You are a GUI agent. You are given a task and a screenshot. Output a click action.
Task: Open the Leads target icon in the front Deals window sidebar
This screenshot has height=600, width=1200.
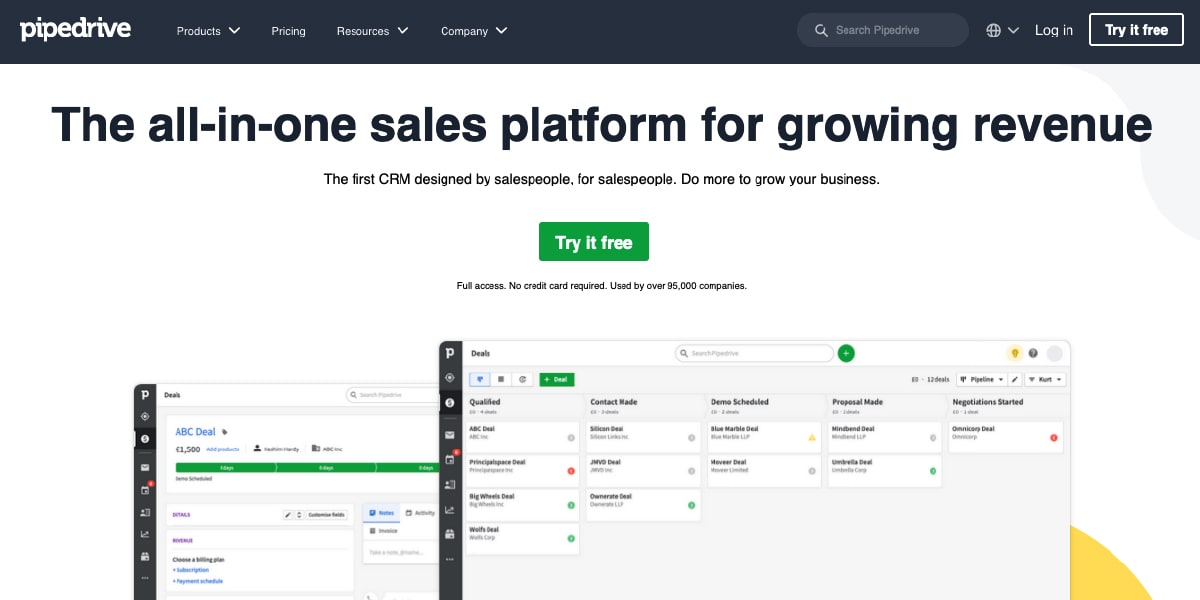coord(450,378)
